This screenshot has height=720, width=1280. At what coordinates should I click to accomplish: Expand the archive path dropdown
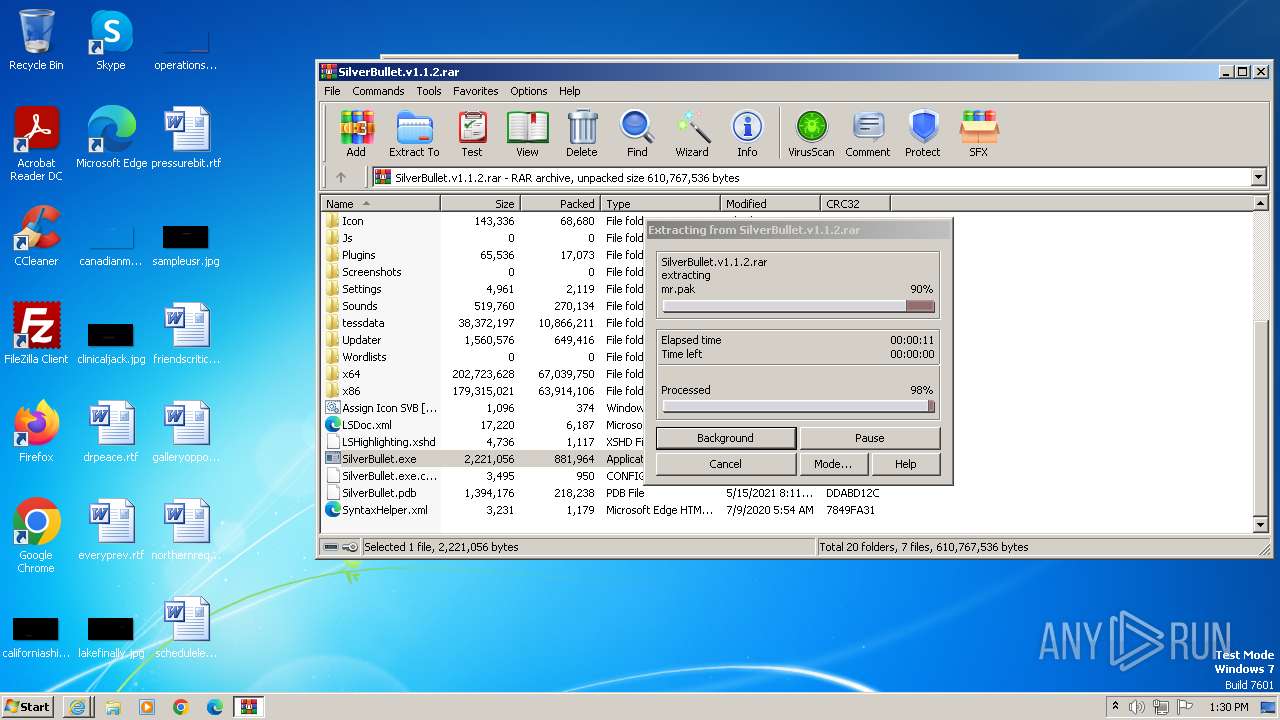click(x=1258, y=178)
